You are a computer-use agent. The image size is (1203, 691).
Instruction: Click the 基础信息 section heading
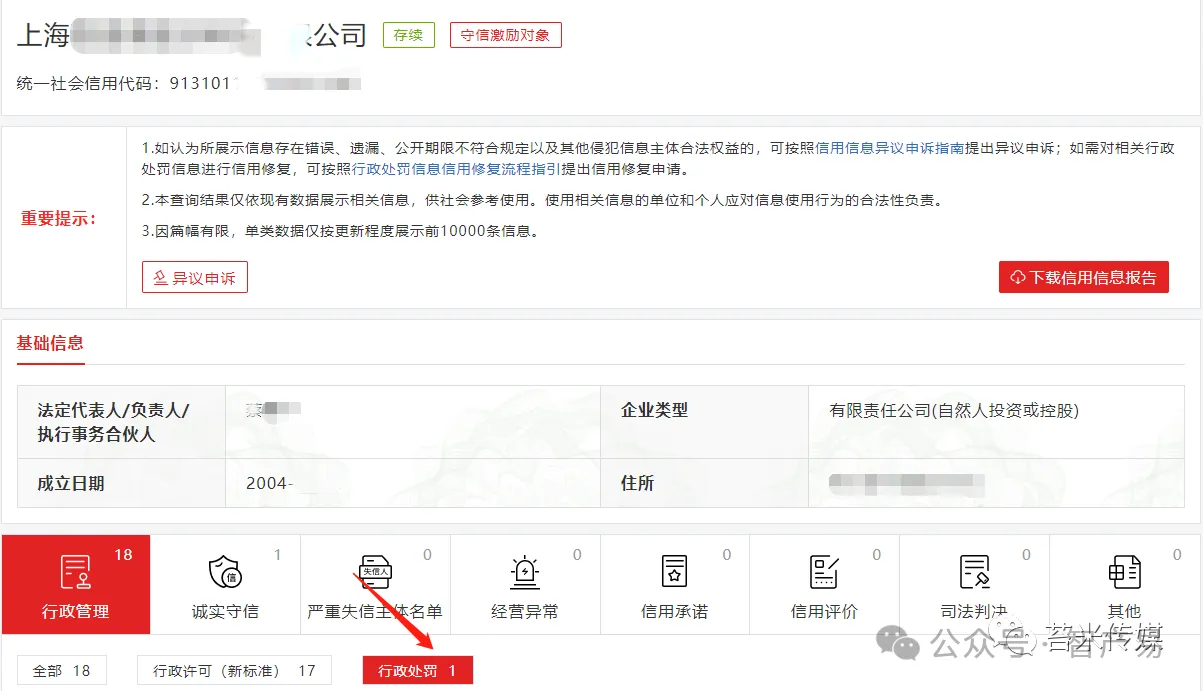tap(50, 343)
